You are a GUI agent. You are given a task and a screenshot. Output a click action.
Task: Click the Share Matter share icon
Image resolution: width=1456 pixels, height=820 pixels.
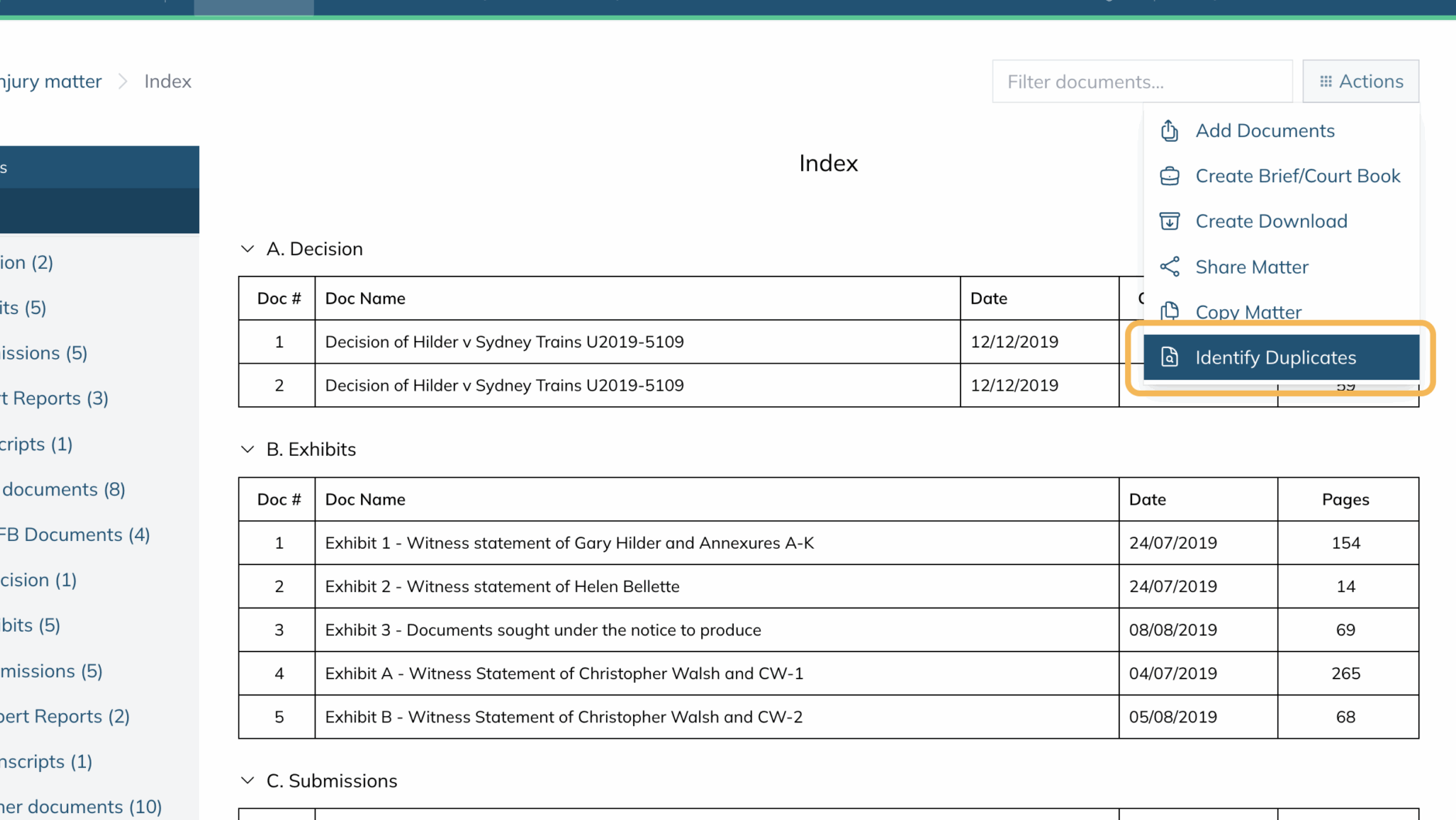(1169, 267)
